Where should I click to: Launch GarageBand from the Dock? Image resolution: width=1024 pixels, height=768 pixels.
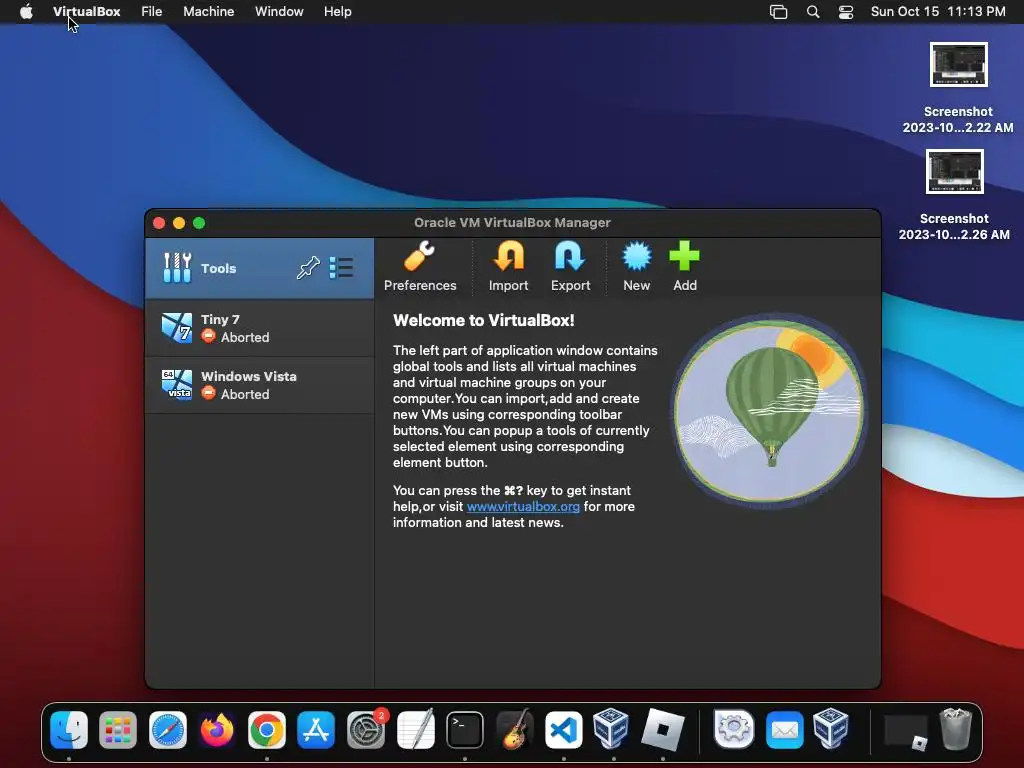(515, 729)
